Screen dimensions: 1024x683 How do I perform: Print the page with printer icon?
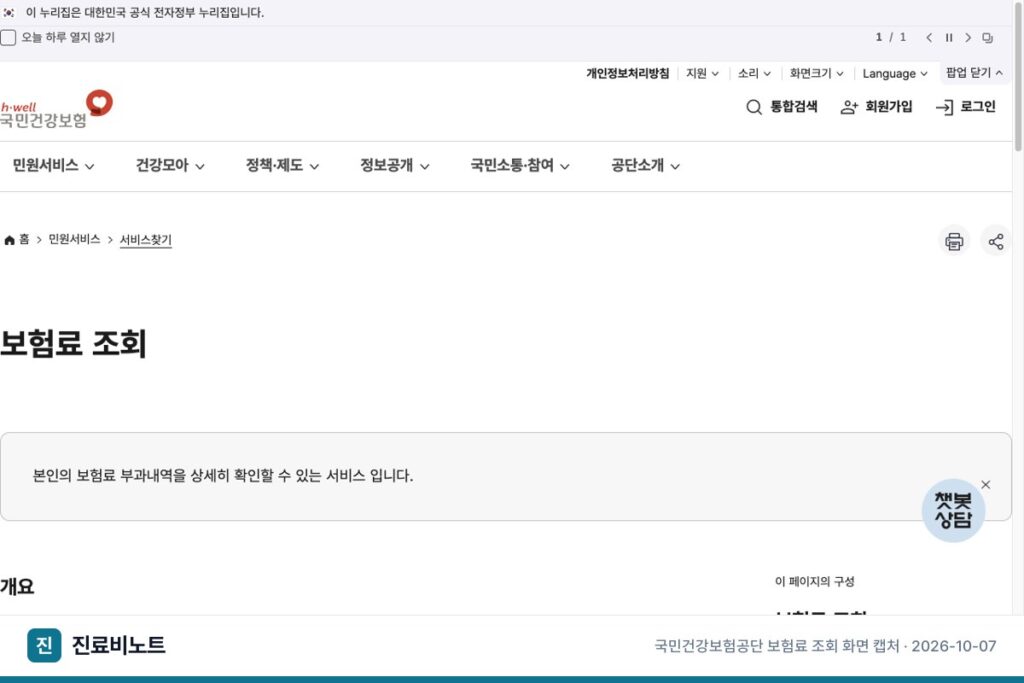tap(954, 241)
